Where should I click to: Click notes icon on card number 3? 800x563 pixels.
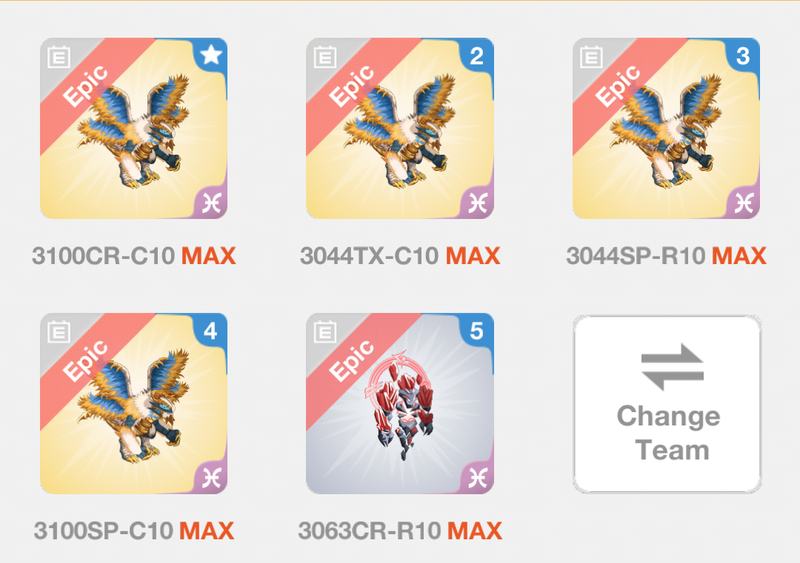[x=591, y=57]
